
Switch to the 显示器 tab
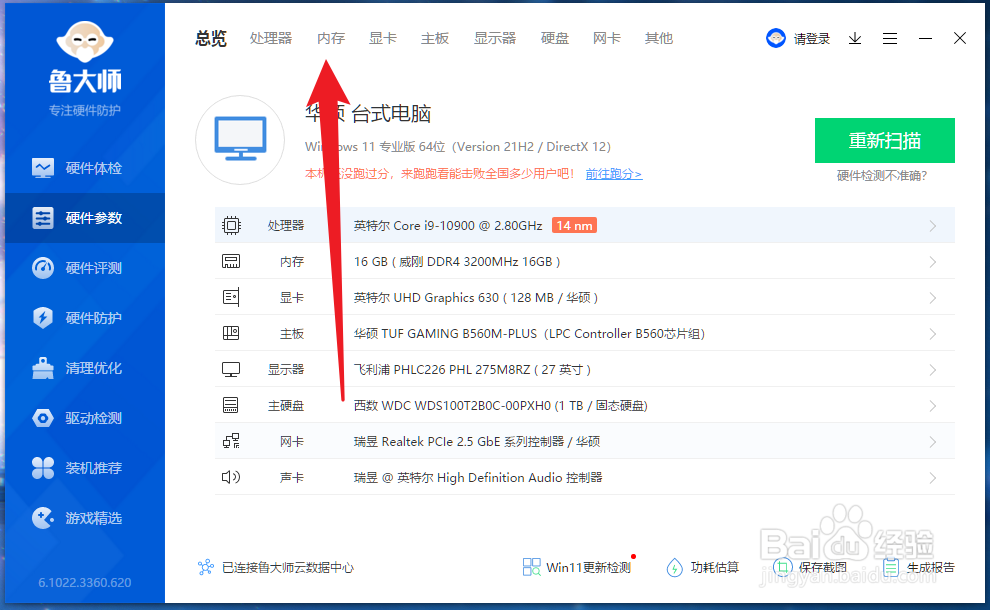pyautogui.click(x=495, y=39)
